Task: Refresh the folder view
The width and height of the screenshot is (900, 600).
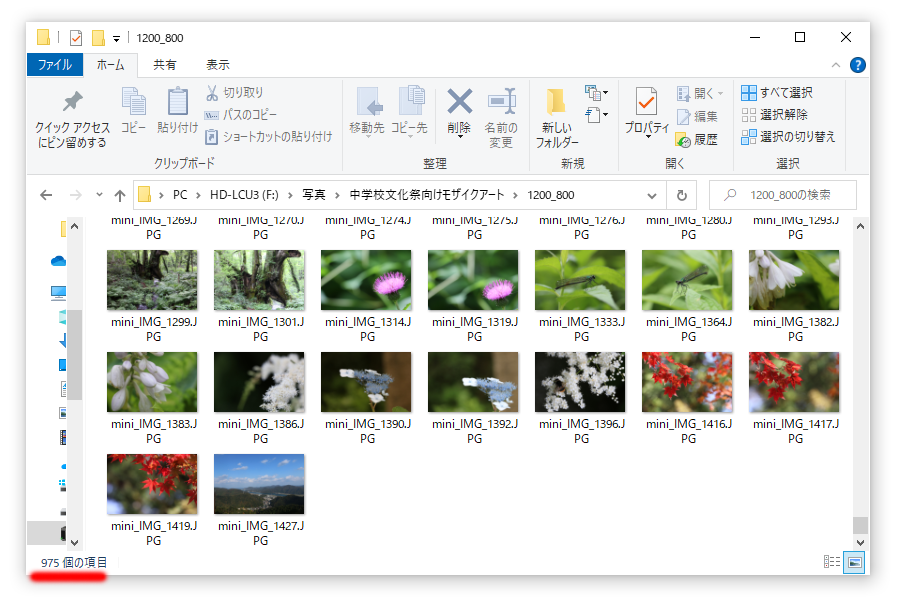Action: [682, 195]
